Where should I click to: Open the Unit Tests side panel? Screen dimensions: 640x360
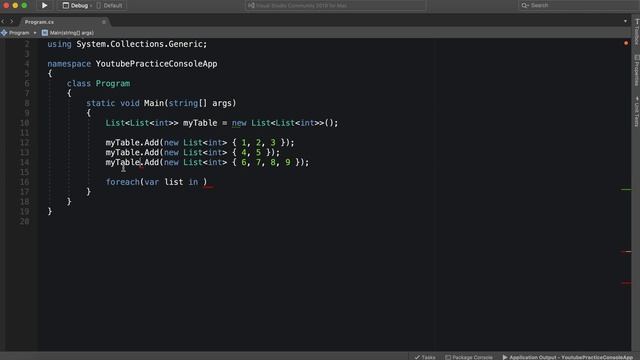tap(636, 112)
